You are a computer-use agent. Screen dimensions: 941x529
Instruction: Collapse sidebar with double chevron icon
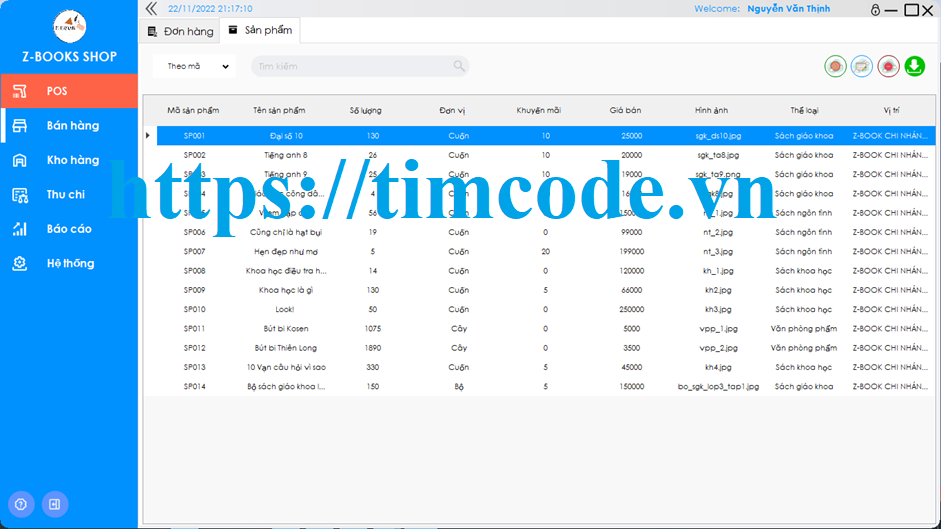pyautogui.click(x=151, y=8)
